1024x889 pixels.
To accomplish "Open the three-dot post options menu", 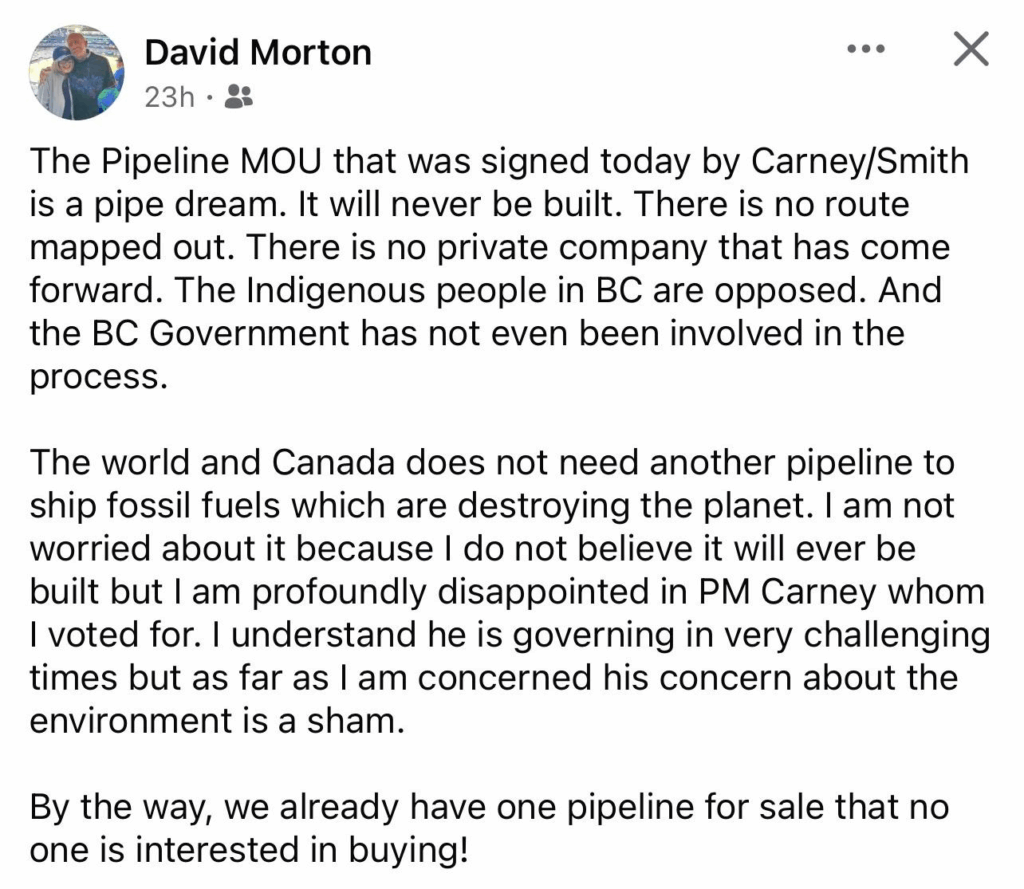I will point(864,49).
